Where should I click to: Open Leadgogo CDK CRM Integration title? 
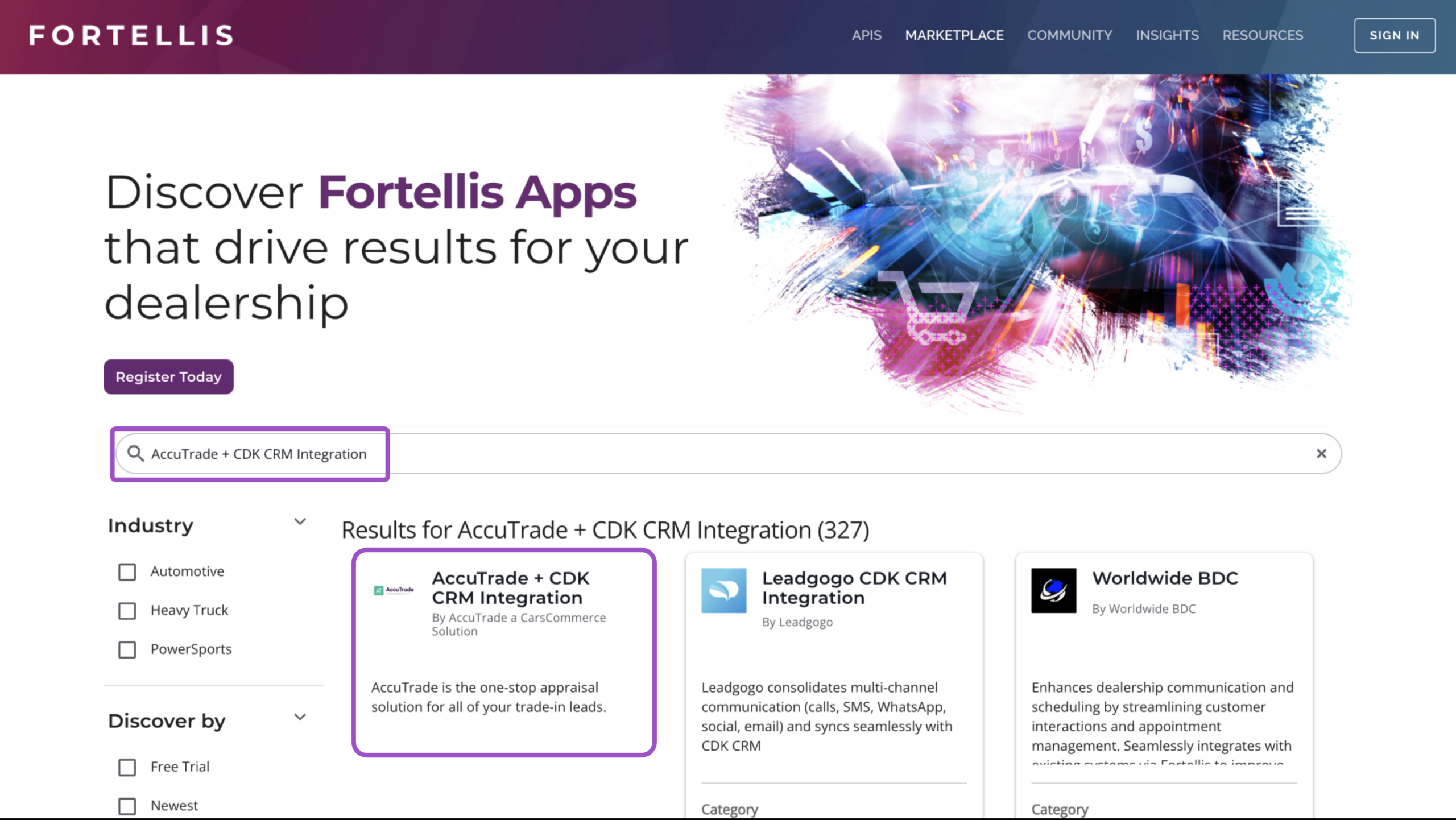(x=854, y=587)
